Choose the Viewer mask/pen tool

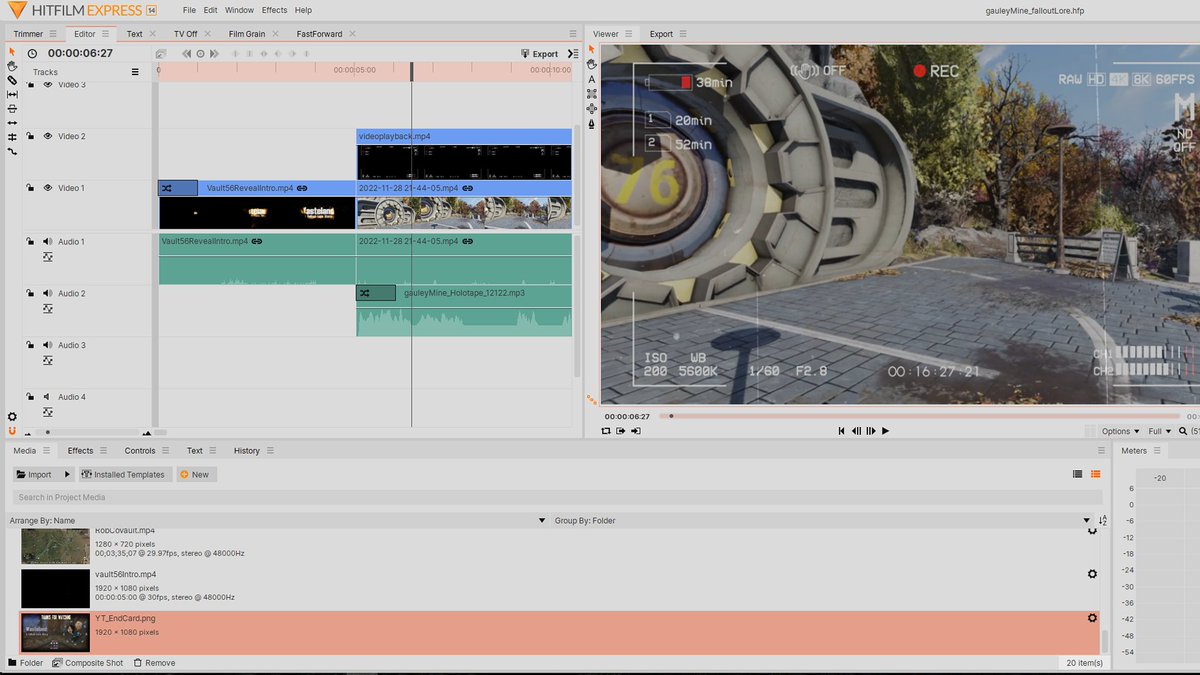(x=591, y=123)
